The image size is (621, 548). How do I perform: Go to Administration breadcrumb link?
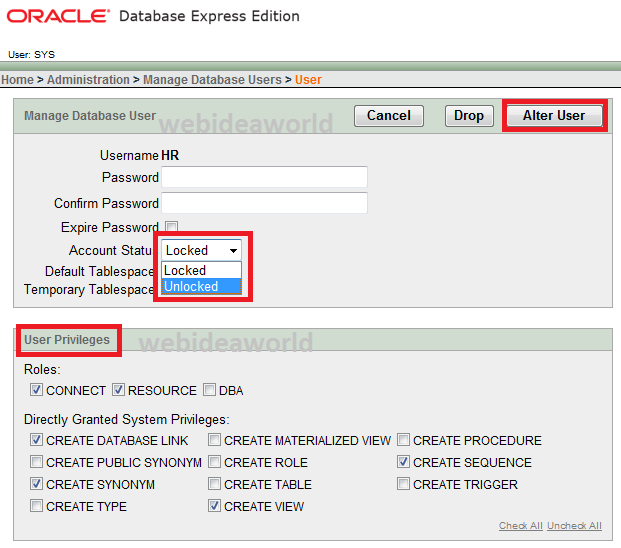(x=88, y=80)
